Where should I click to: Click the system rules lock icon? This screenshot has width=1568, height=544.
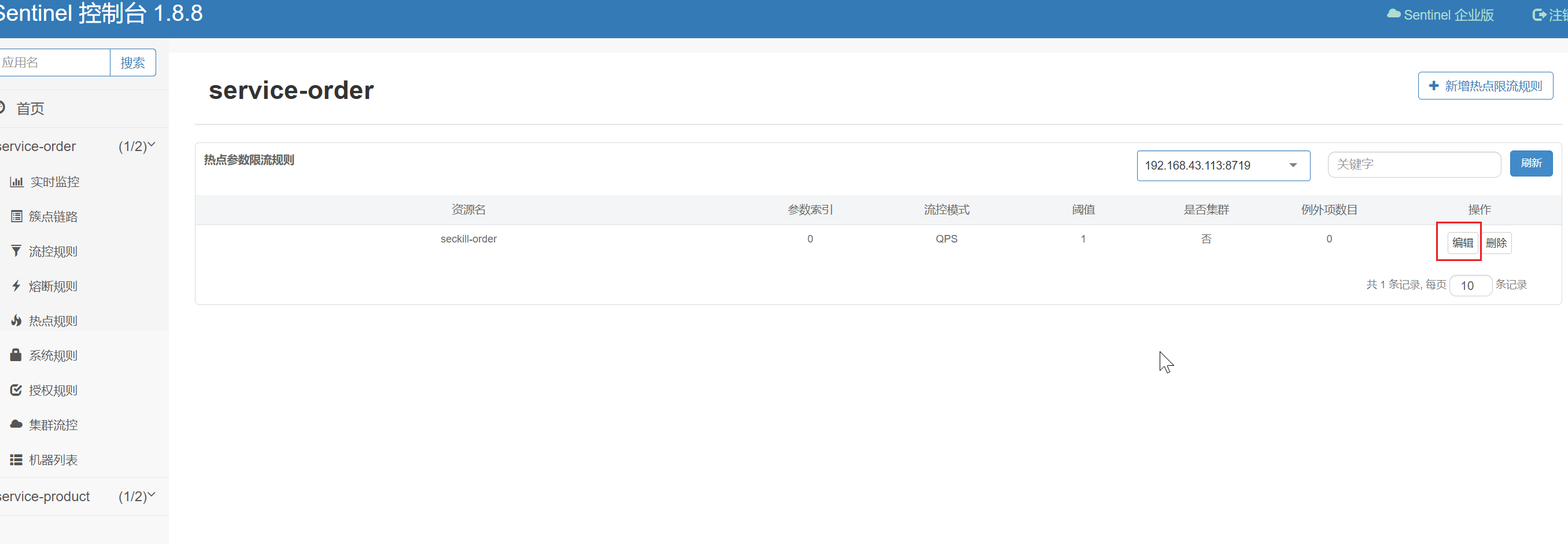coord(16,355)
